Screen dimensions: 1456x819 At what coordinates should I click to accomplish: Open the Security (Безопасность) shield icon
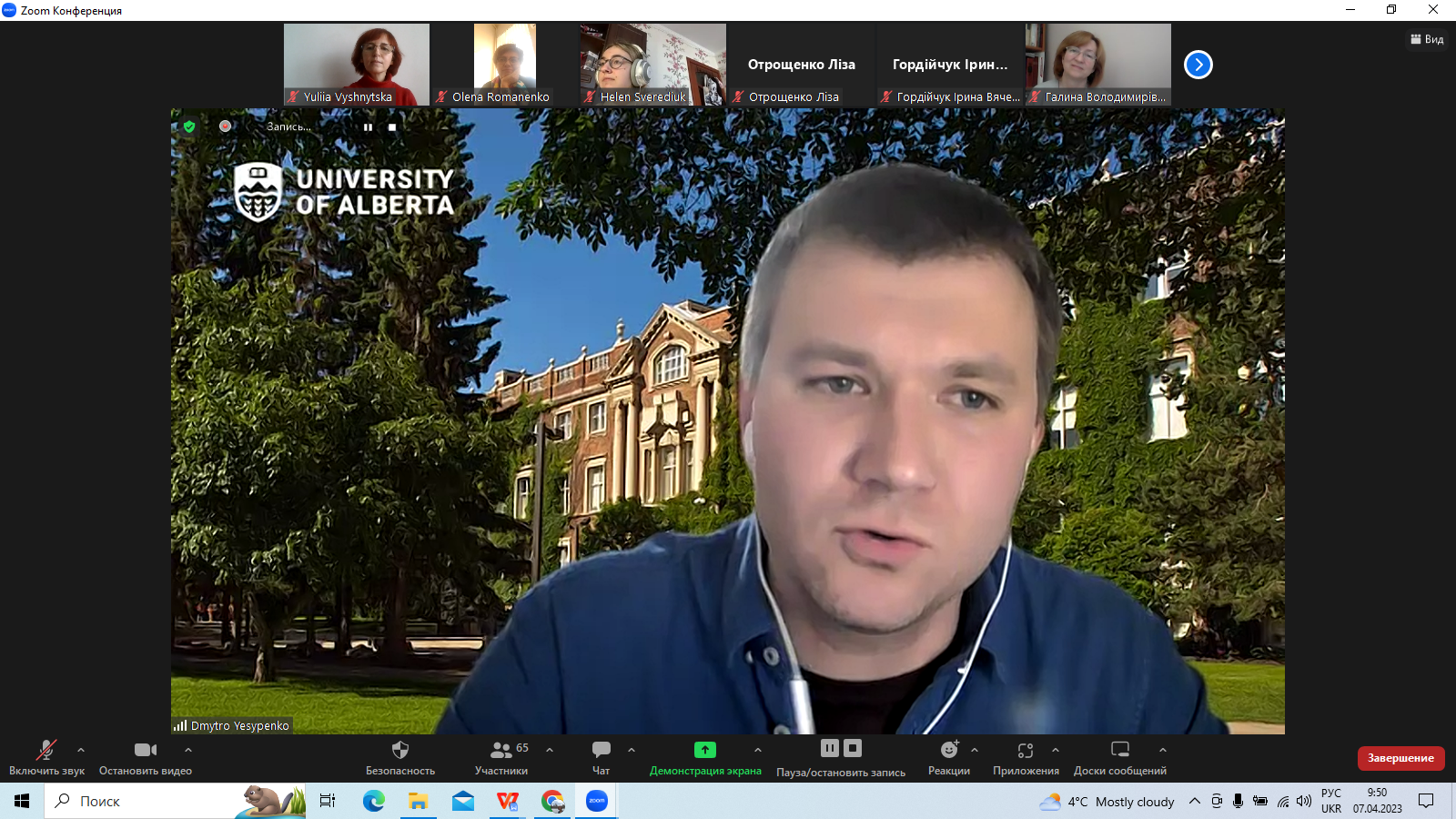click(399, 750)
